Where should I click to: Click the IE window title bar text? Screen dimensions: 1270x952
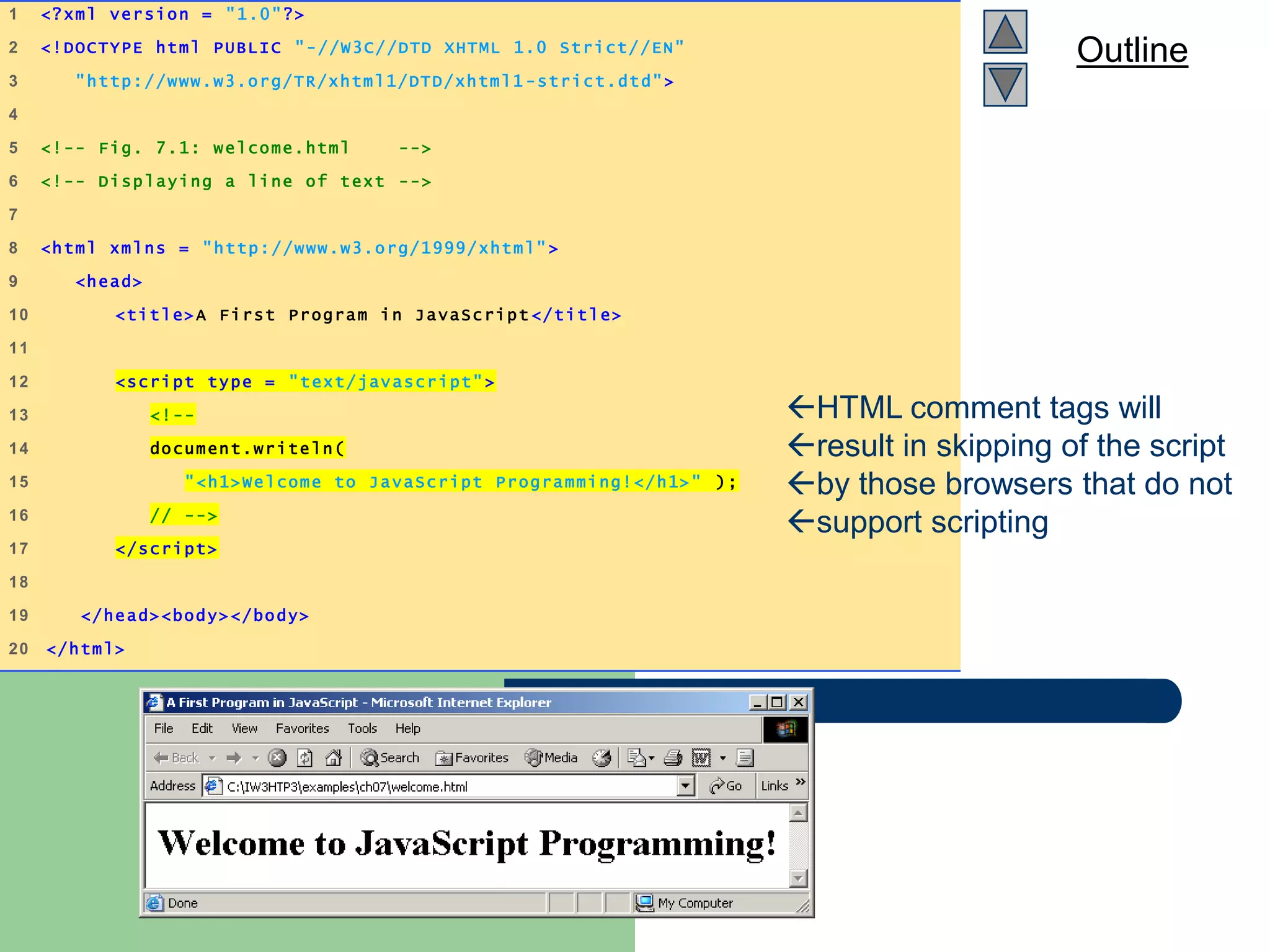point(358,702)
